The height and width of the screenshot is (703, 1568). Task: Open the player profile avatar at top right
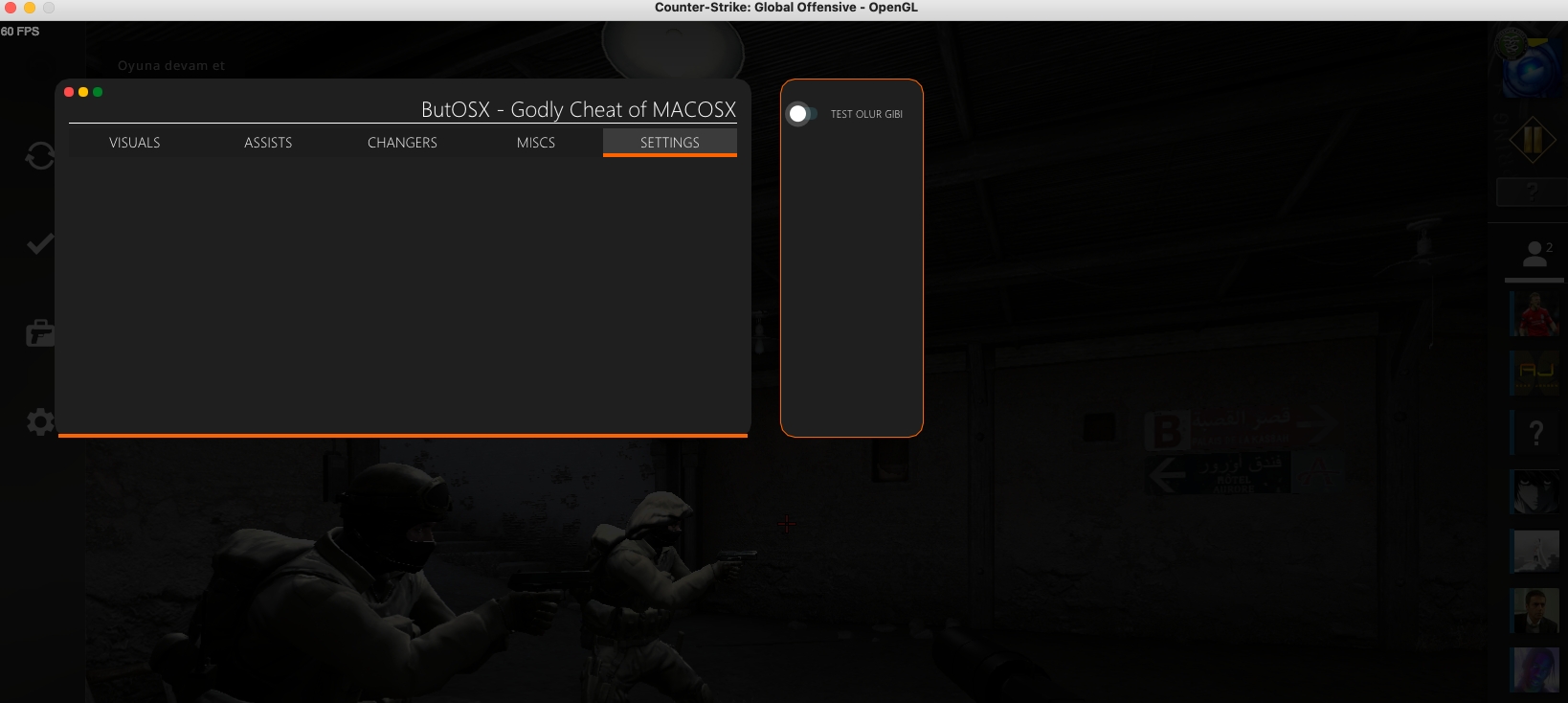1529,61
